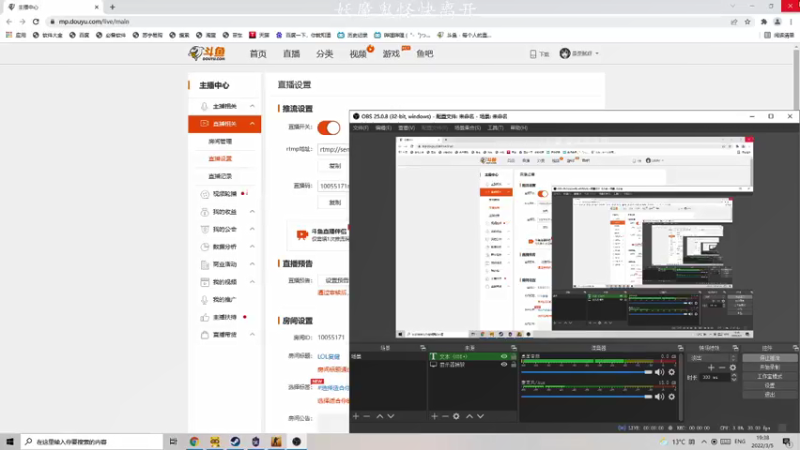The height and width of the screenshot is (450, 800).
Task: Remove the selected source with minus icon
Action: pos(445,416)
